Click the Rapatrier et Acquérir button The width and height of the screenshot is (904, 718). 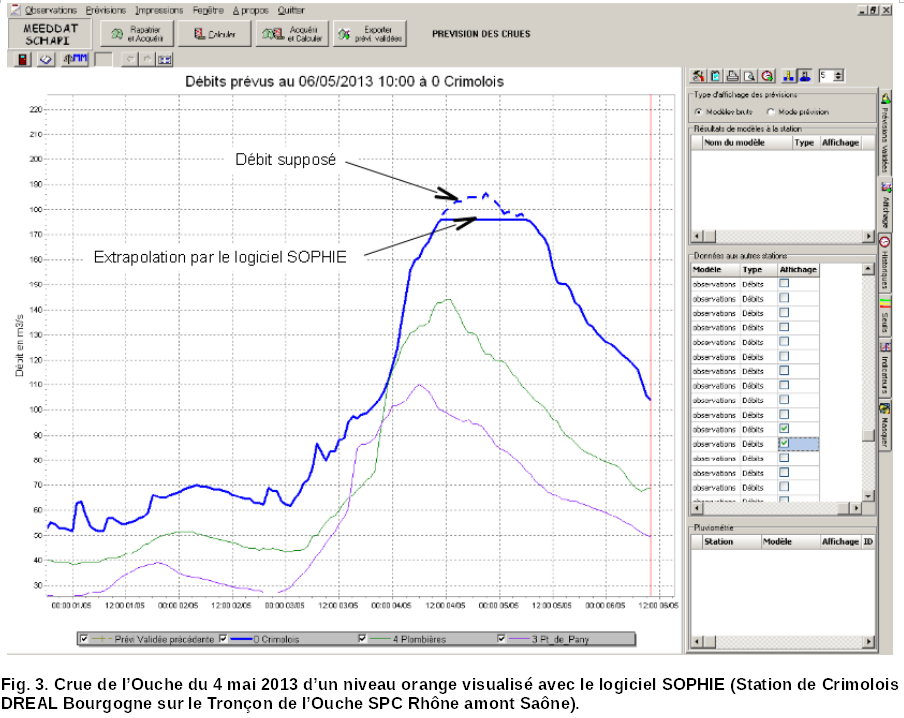coord(137,34)
